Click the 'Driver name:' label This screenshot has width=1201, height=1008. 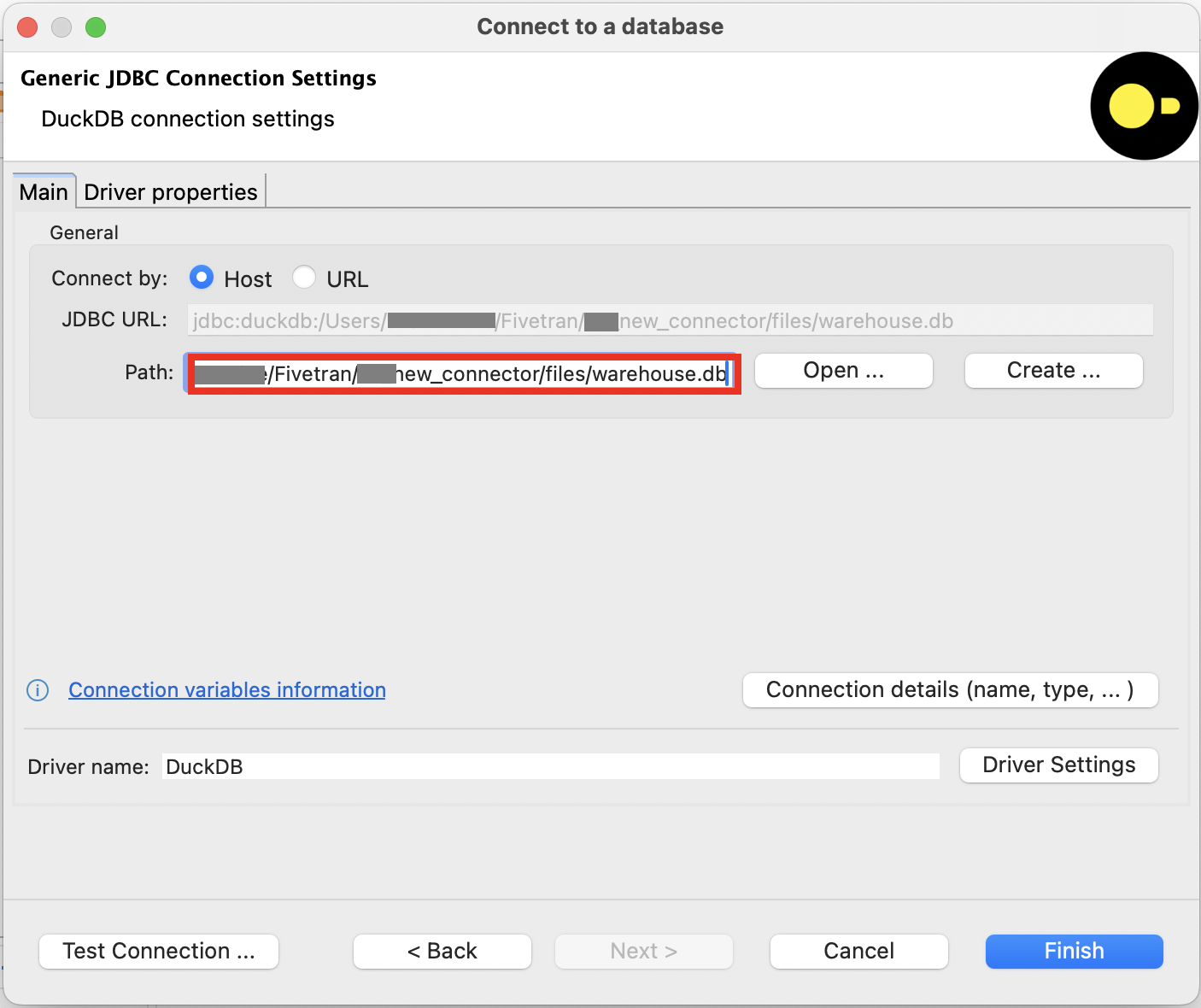pos(88,766)
